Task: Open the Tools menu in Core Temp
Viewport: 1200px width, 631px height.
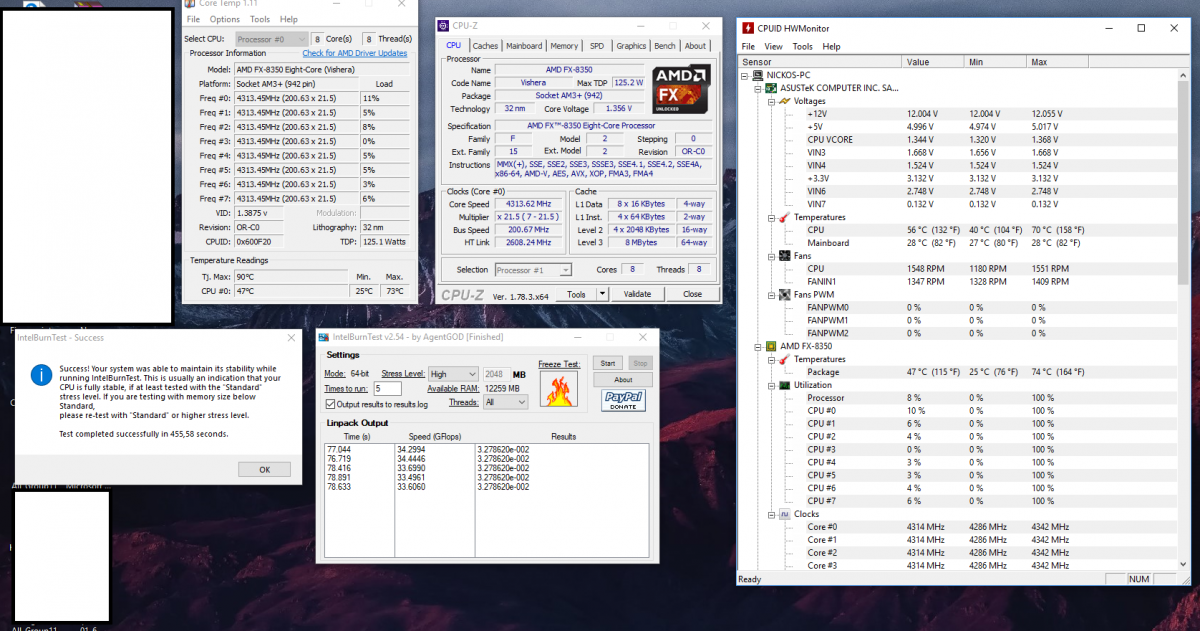Action: 260,19
